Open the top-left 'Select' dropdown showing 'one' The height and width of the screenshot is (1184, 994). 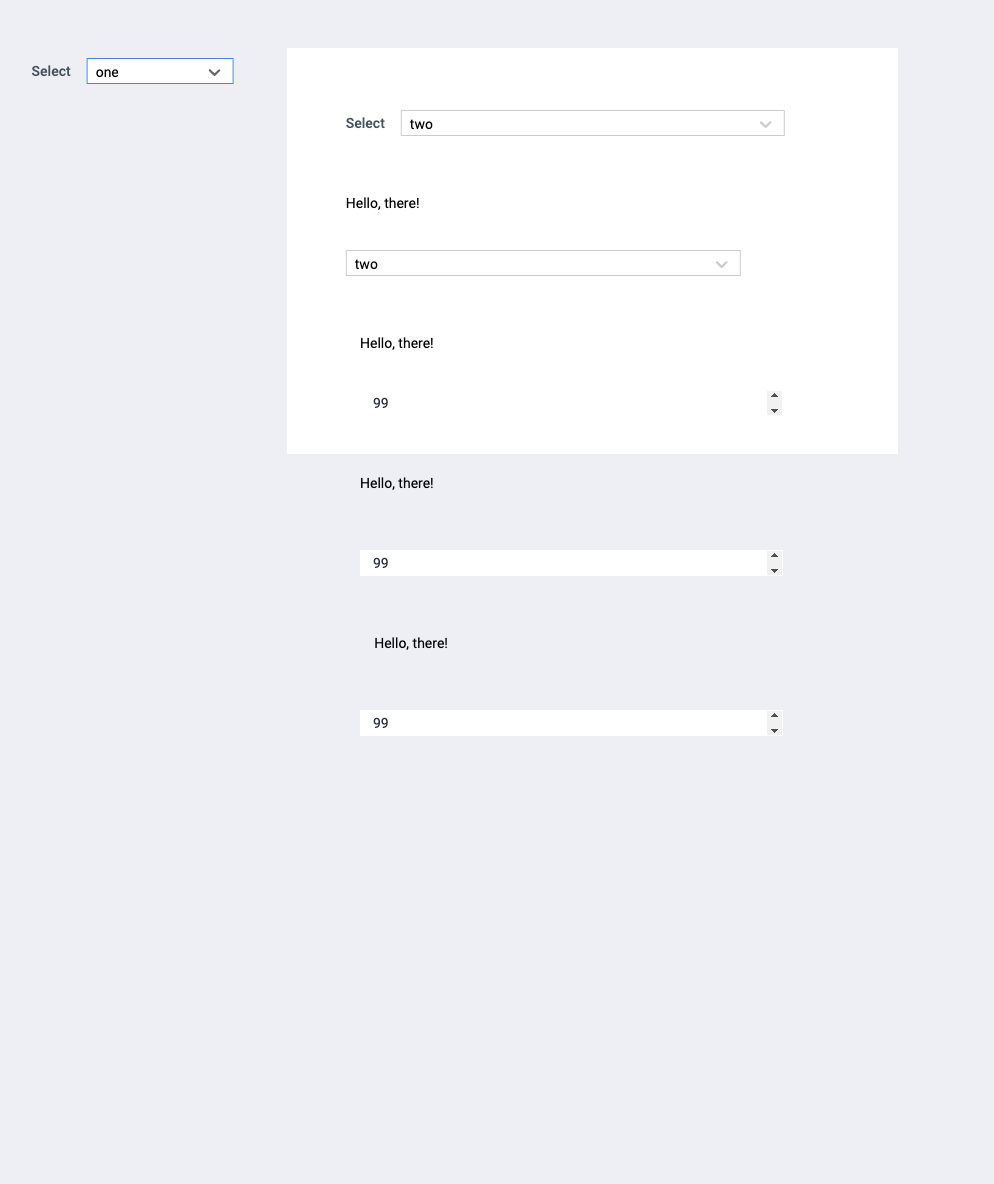click(x=150, y=71)
